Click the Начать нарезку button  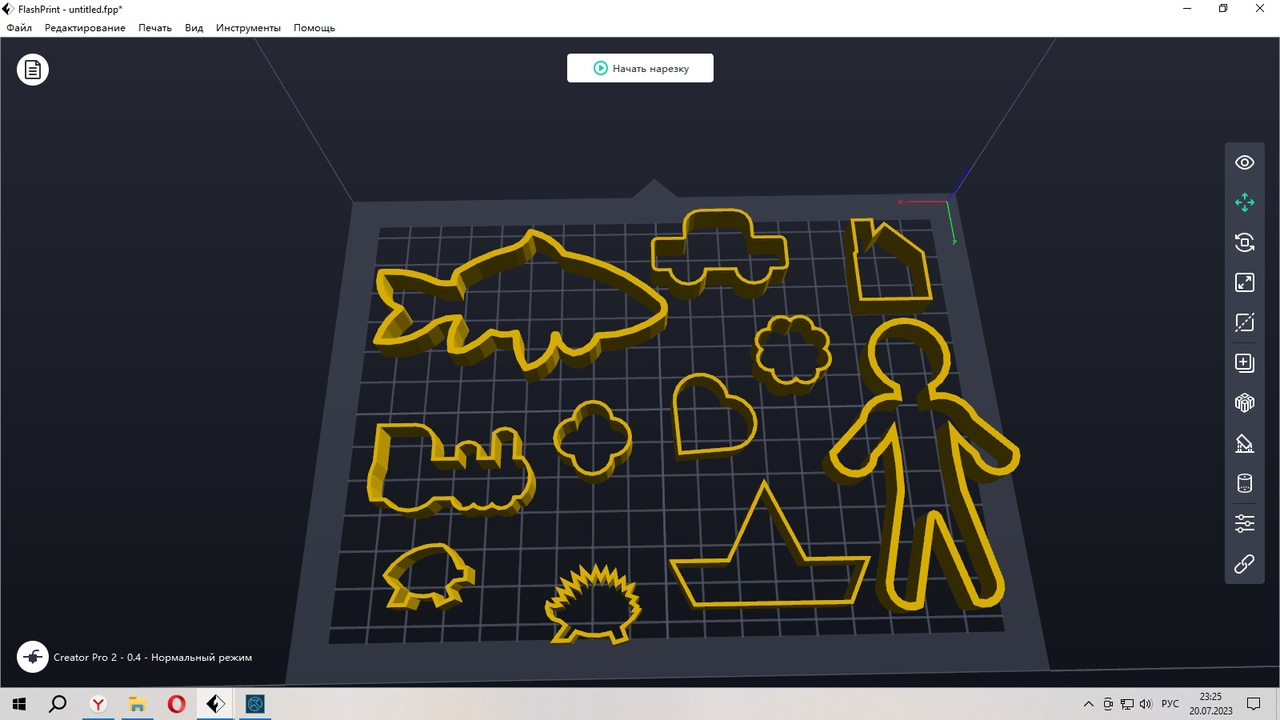pos(640,68)
